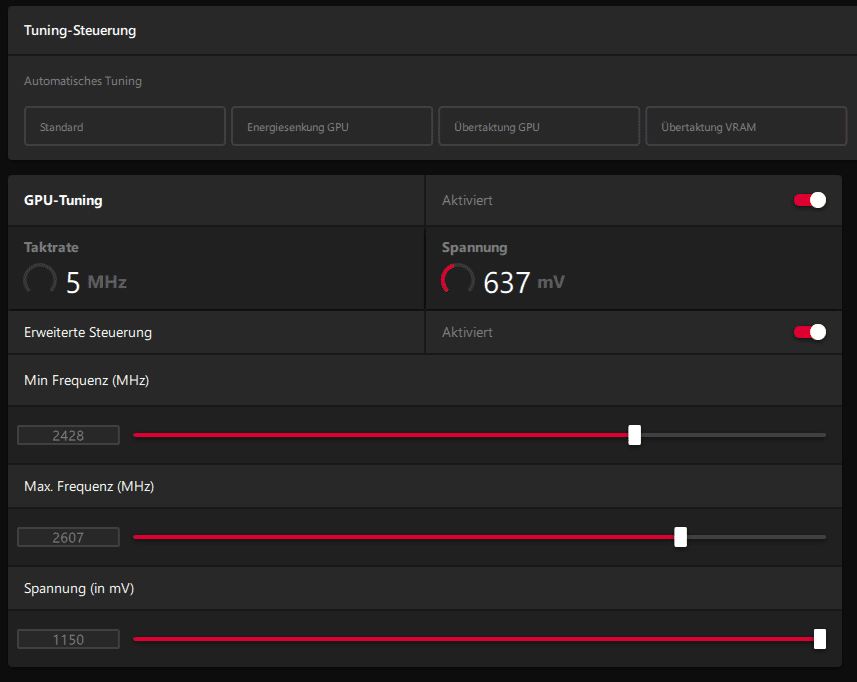The width and height of the screenshot is (857, 682).
Task: Click the Spannung (in mV) label
Action: click(x=79, y=589)
